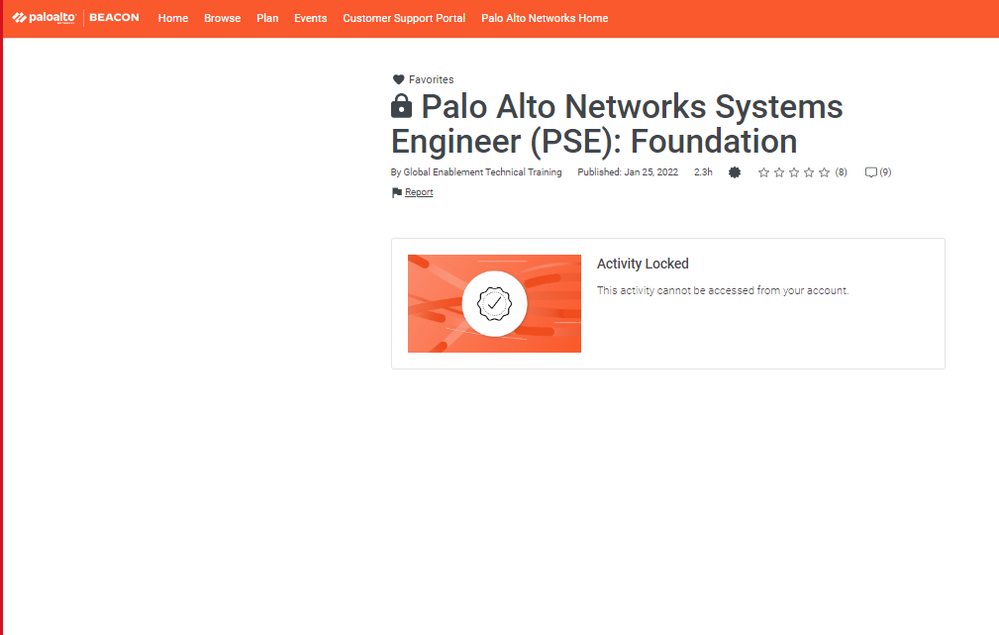
Task: Click the (9) comments count
Action: [885, 172]
